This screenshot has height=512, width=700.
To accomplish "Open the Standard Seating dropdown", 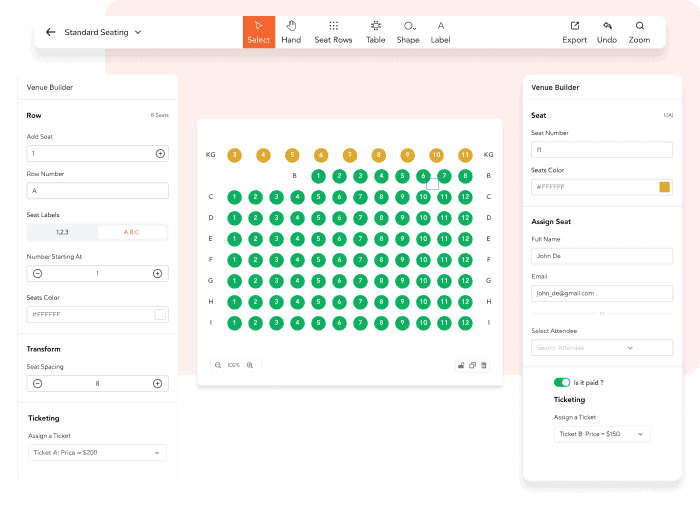I will [102, 32].
